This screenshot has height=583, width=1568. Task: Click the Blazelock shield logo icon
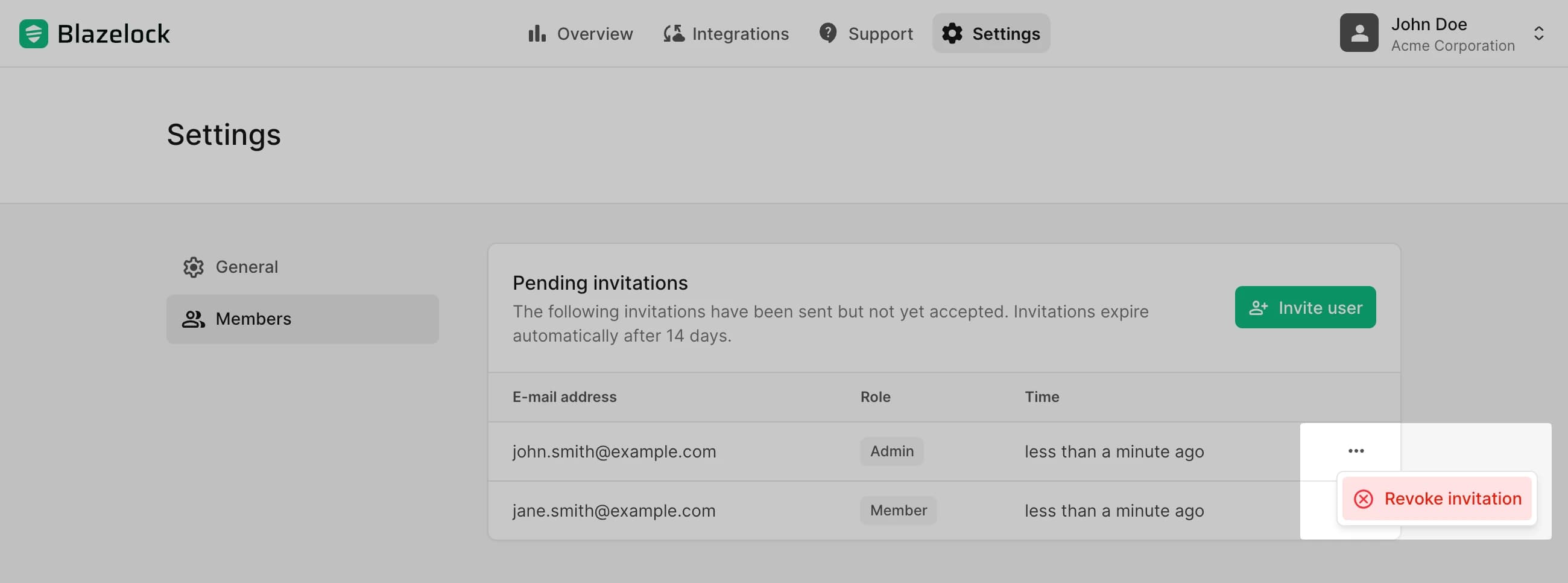[x=34, y=34]
